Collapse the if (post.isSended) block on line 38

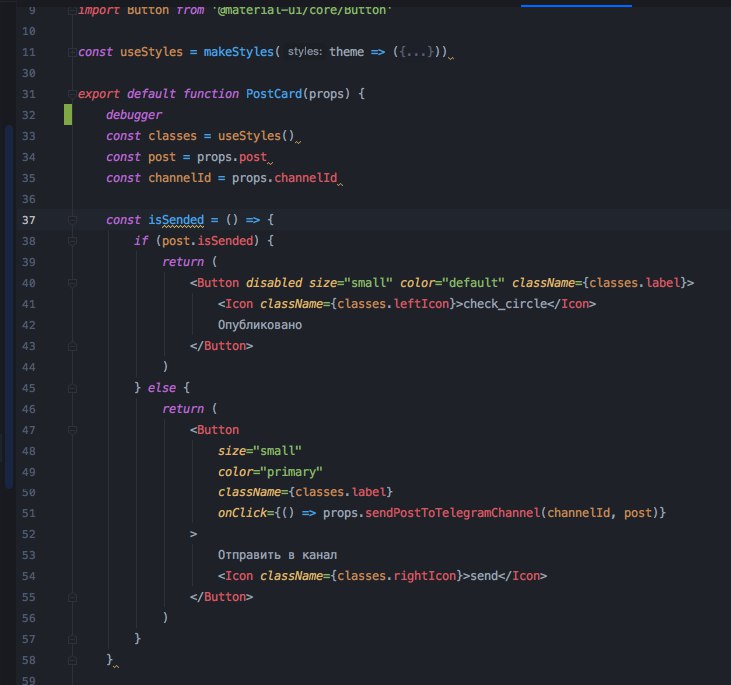tap(72, 241)
